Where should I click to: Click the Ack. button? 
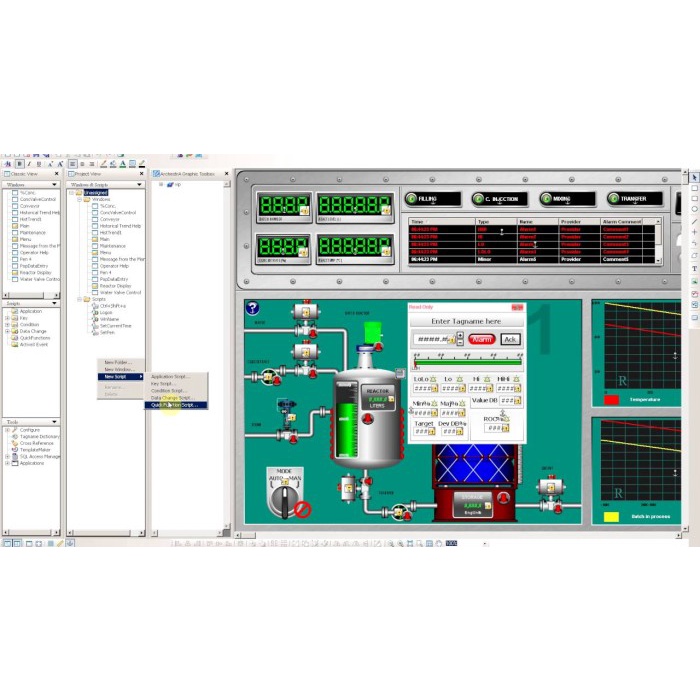(x=510, y=340)
